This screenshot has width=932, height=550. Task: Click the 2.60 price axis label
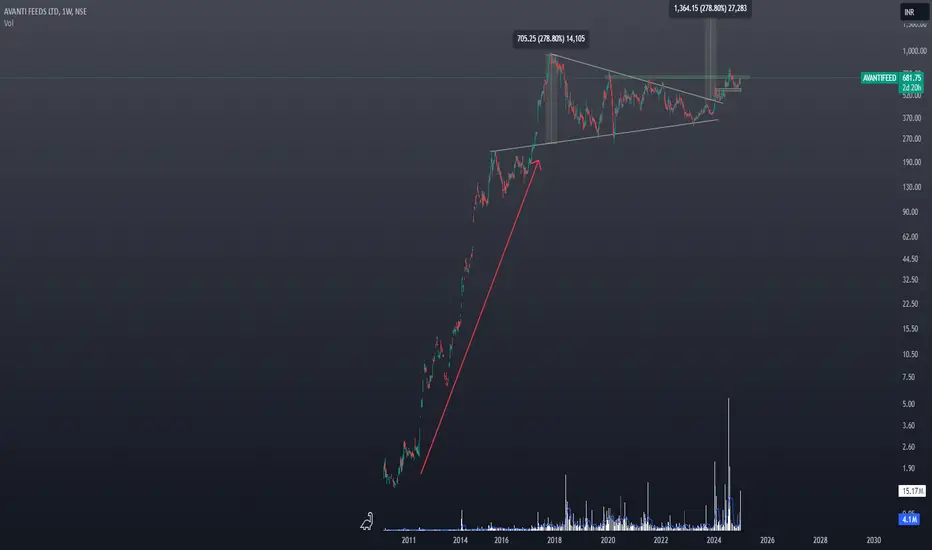pyautogui.click(x=909, y=447)
